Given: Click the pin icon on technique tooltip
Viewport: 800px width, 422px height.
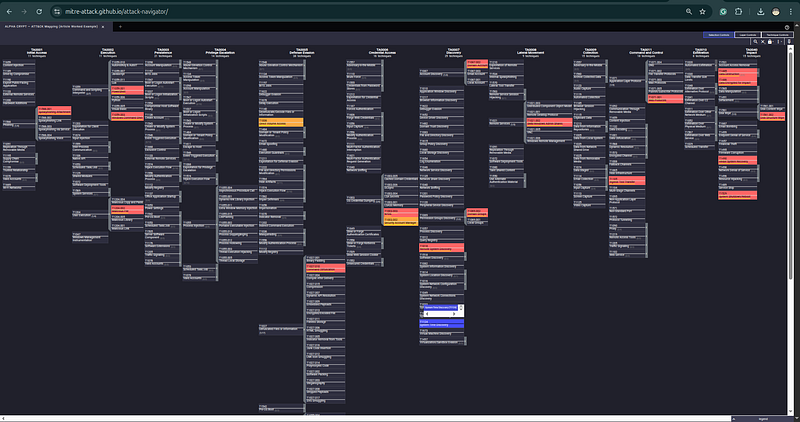Looking at the screenshot, I should point(461,308).
